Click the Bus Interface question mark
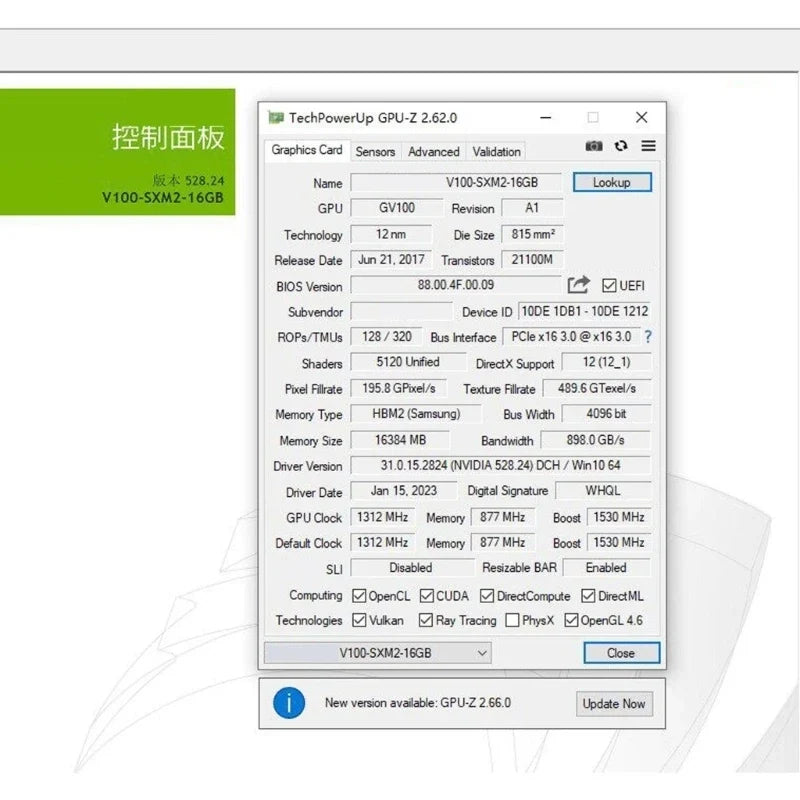 pyautogui.click(x=647, y=337)
